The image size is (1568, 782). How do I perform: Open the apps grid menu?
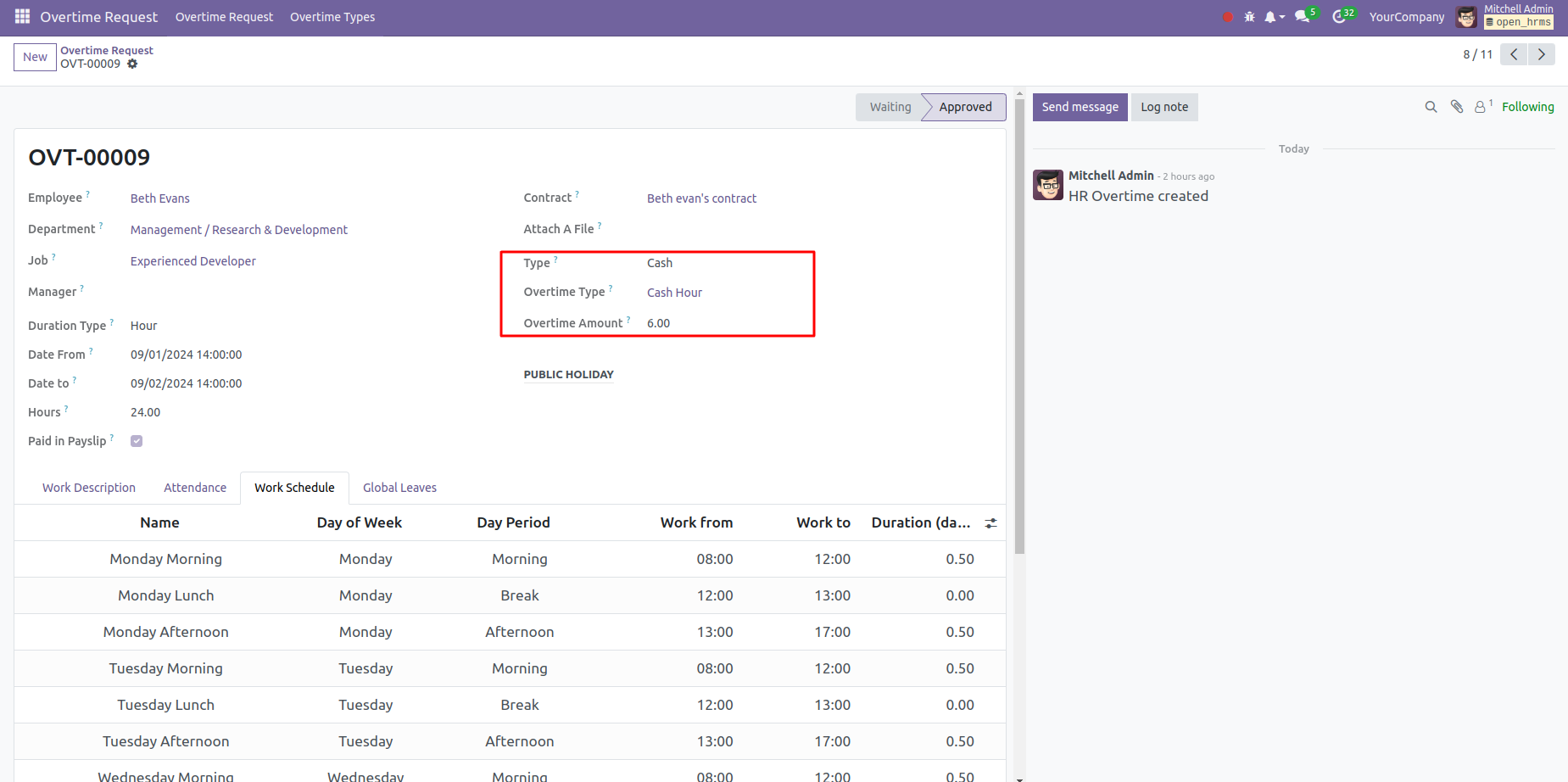[22, 17]
